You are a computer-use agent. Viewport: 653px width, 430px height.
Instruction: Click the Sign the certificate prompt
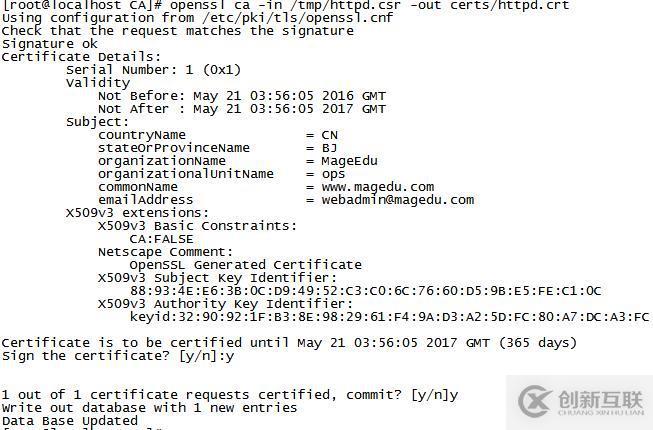(118, 356)
